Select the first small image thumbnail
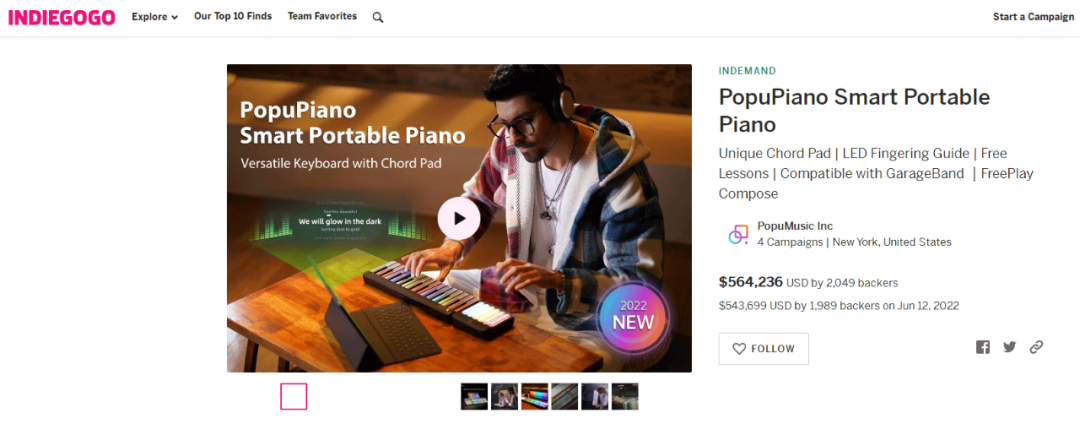 tap(475, 396)
